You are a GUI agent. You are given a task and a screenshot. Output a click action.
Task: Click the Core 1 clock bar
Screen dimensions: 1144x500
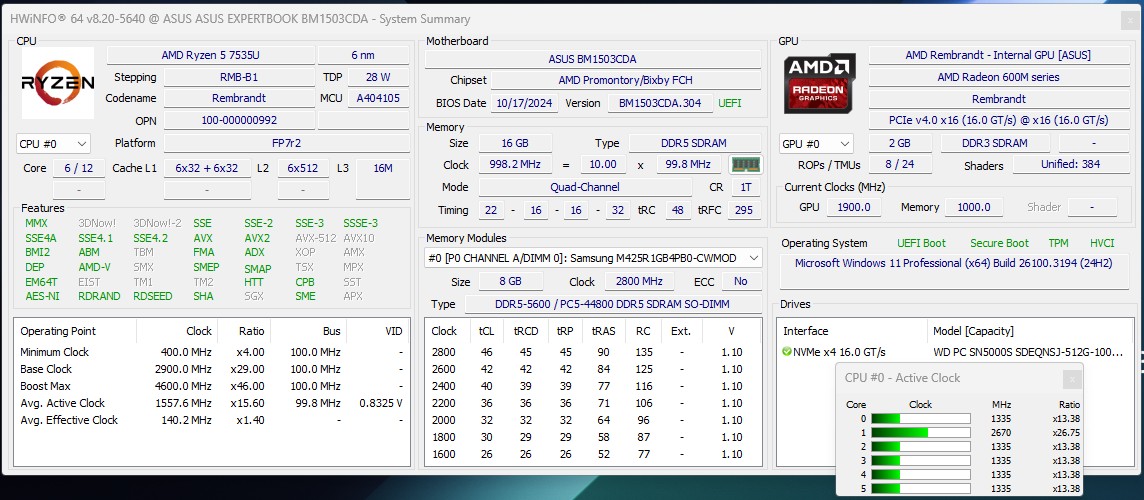pyautogui.click(x=921, y=432)
